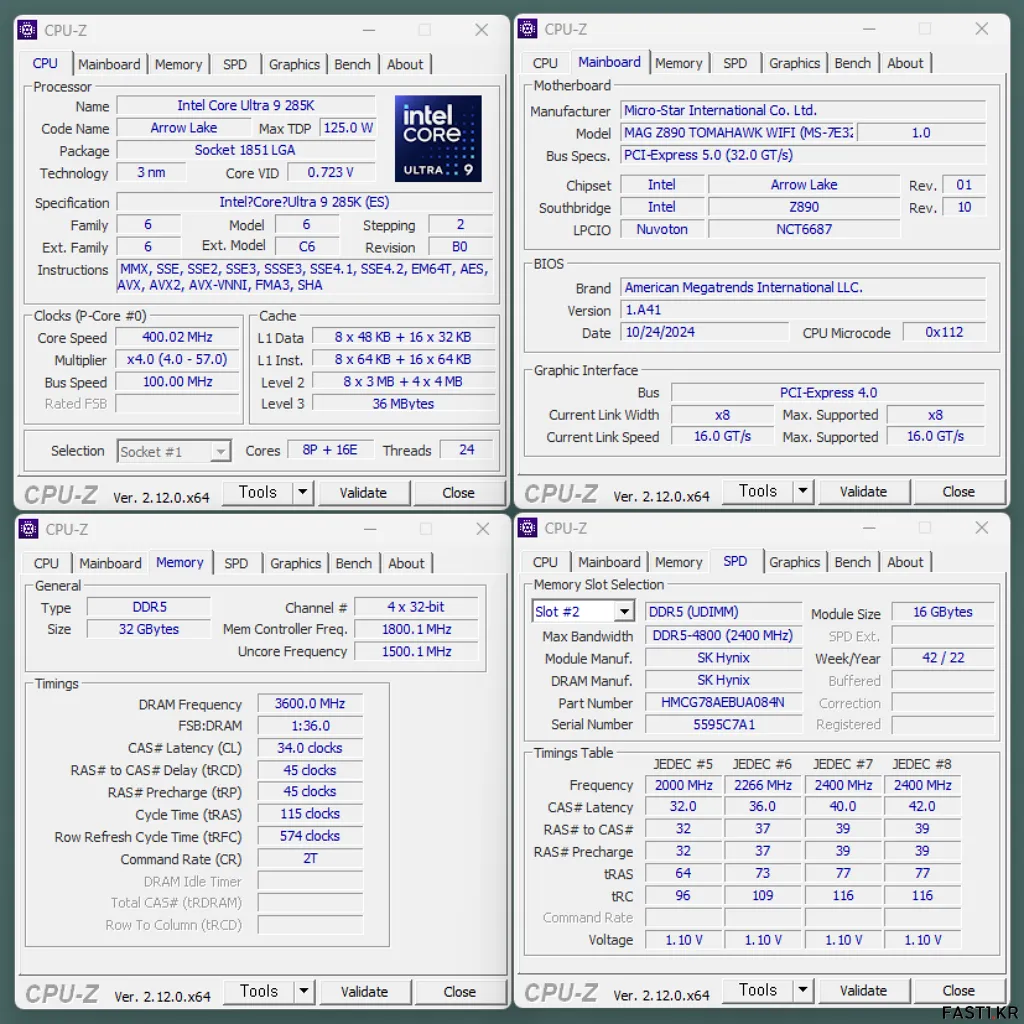The image size is (1024, 1024).
Task: Click DRAM Frequency value 3600.0 MHz
Action: [x=310, y=703]
